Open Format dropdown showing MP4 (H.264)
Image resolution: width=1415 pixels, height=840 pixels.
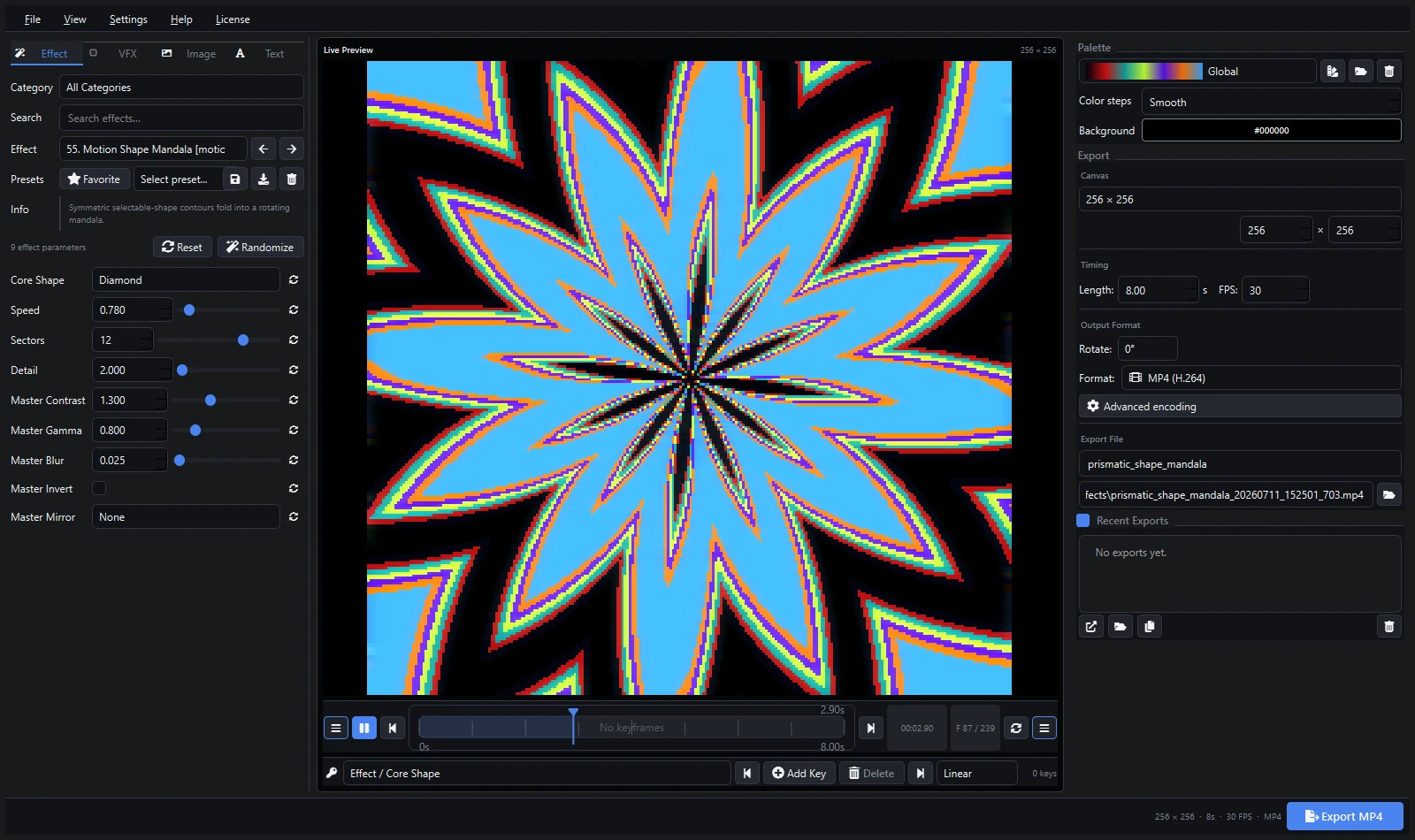[1262, 378]
